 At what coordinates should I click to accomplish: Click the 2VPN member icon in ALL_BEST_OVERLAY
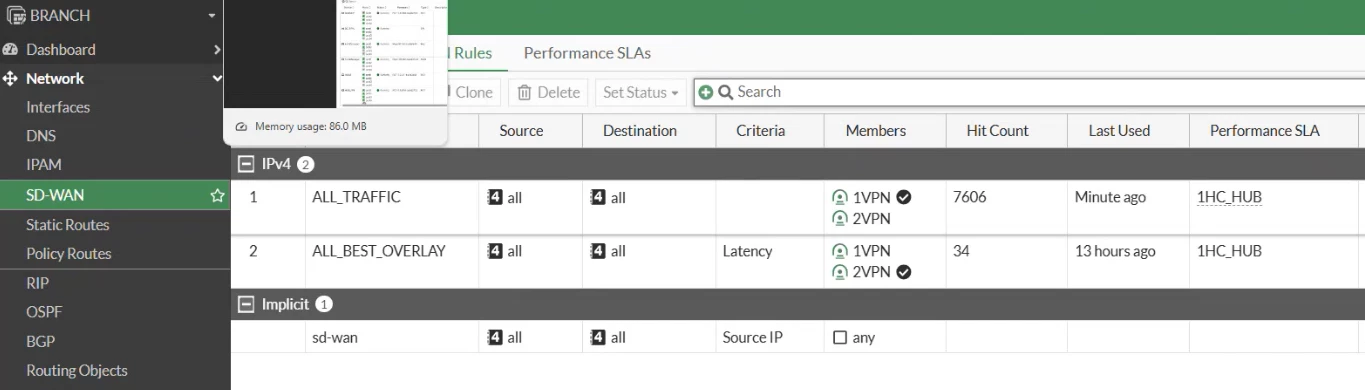point(840,272)
